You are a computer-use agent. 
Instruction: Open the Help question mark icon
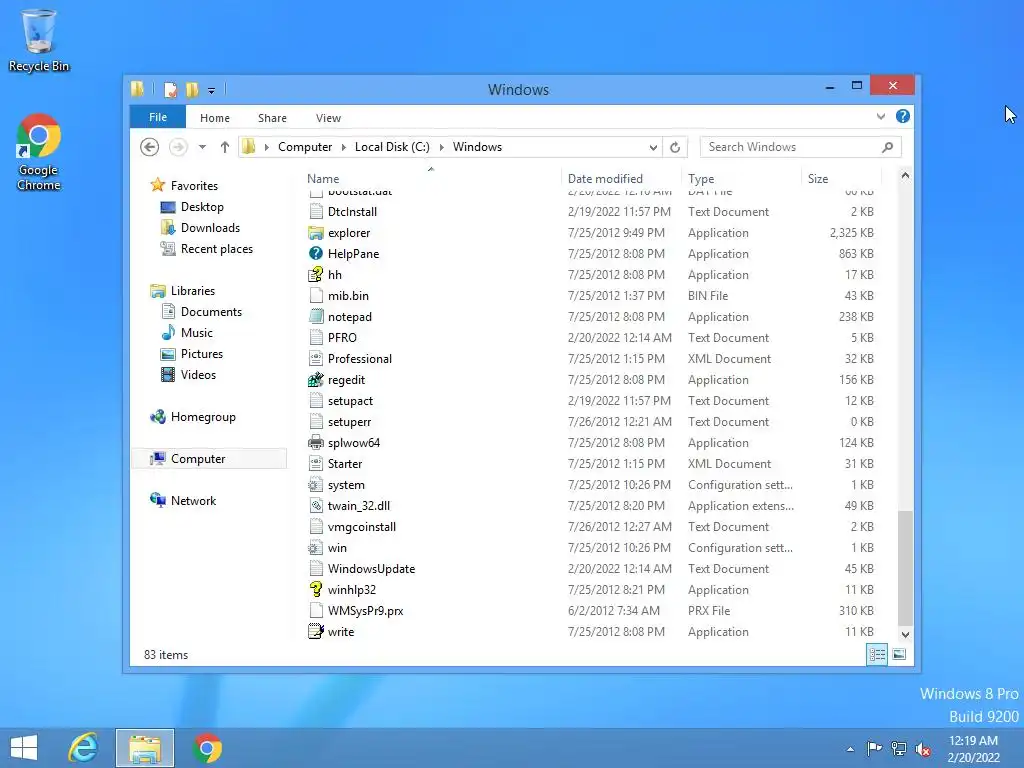[903, 116]
